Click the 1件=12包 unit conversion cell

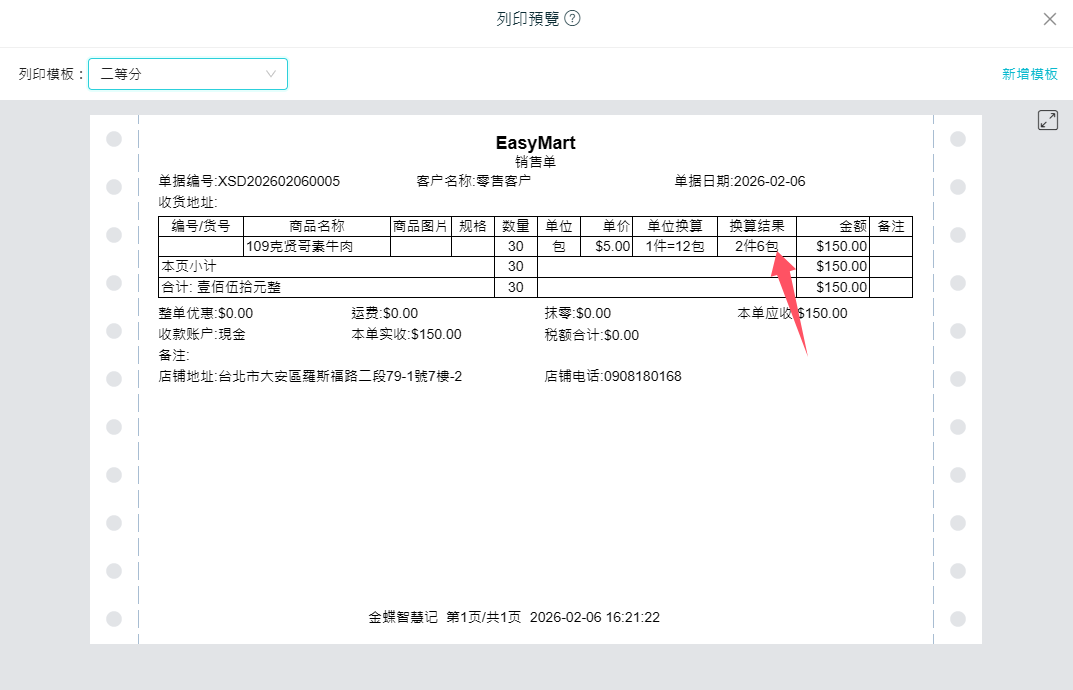675,246
